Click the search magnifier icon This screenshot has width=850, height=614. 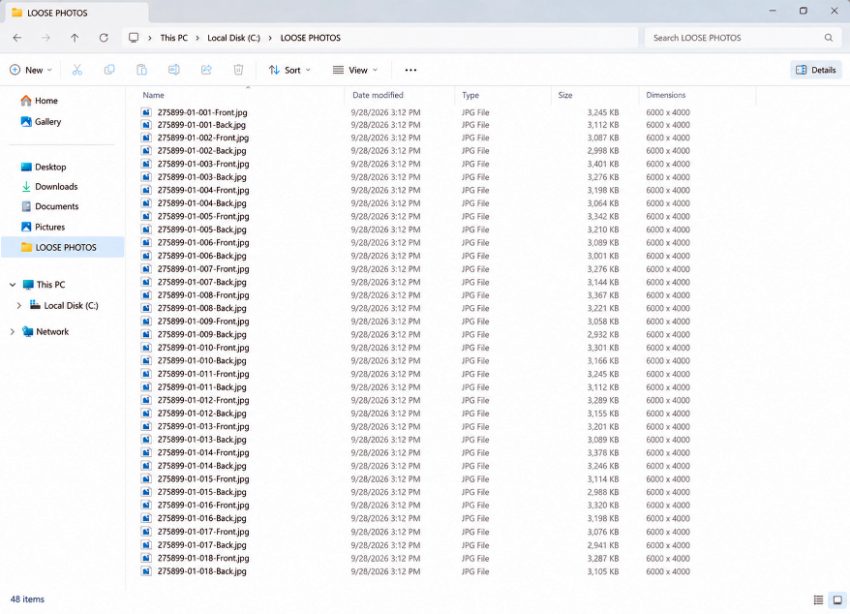click(x=828, y=38)
